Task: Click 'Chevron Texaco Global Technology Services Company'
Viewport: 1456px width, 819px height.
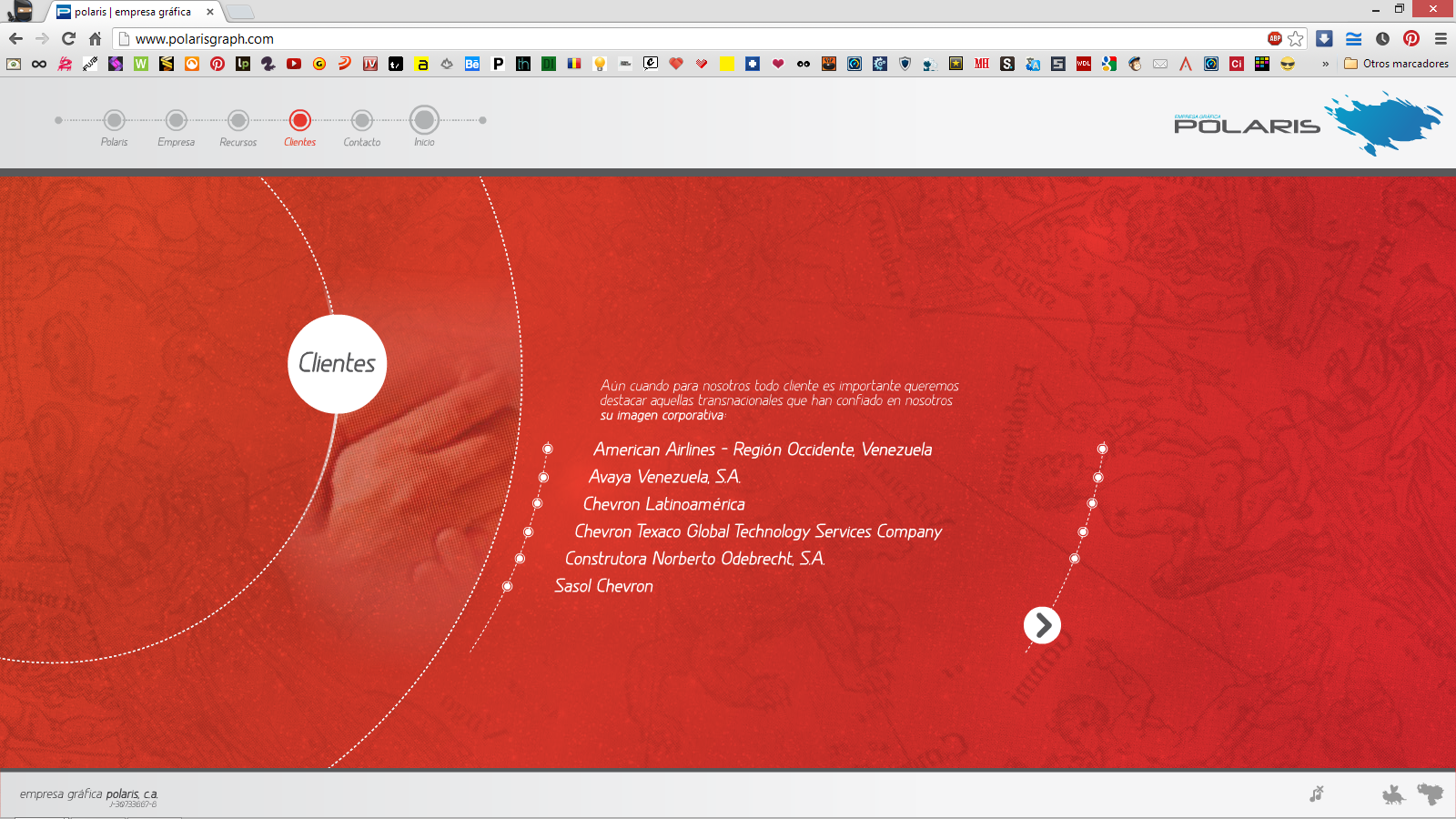Action: [758, 531]
